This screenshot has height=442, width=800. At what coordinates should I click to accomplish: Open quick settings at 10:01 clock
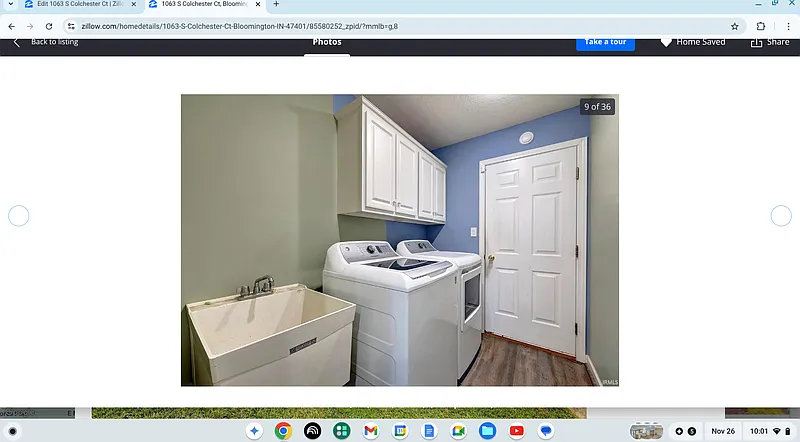(x=770, y=431)
